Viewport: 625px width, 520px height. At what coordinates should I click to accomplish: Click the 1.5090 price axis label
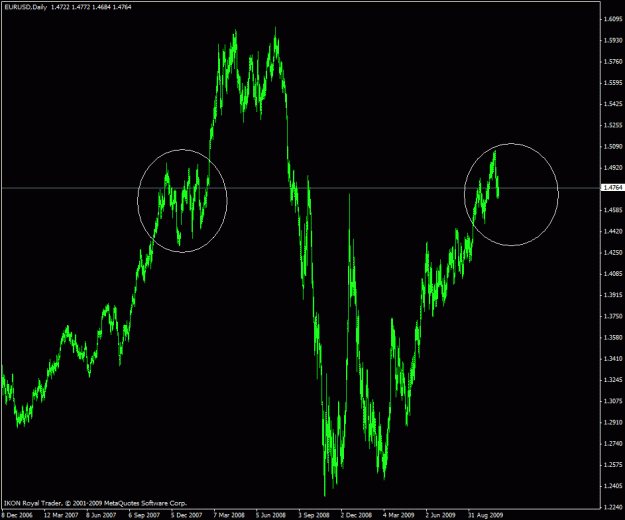(613, 147)
